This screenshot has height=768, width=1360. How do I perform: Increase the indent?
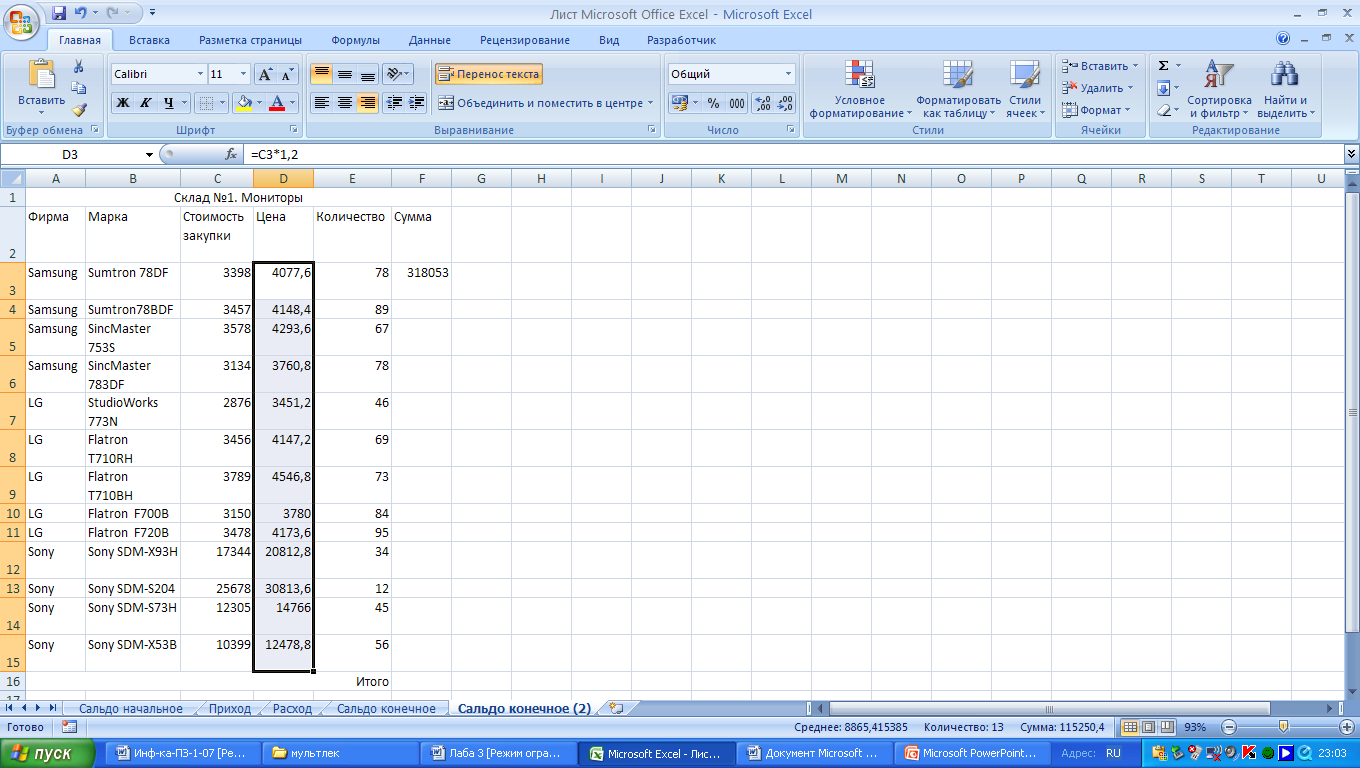tap(417, 103)
